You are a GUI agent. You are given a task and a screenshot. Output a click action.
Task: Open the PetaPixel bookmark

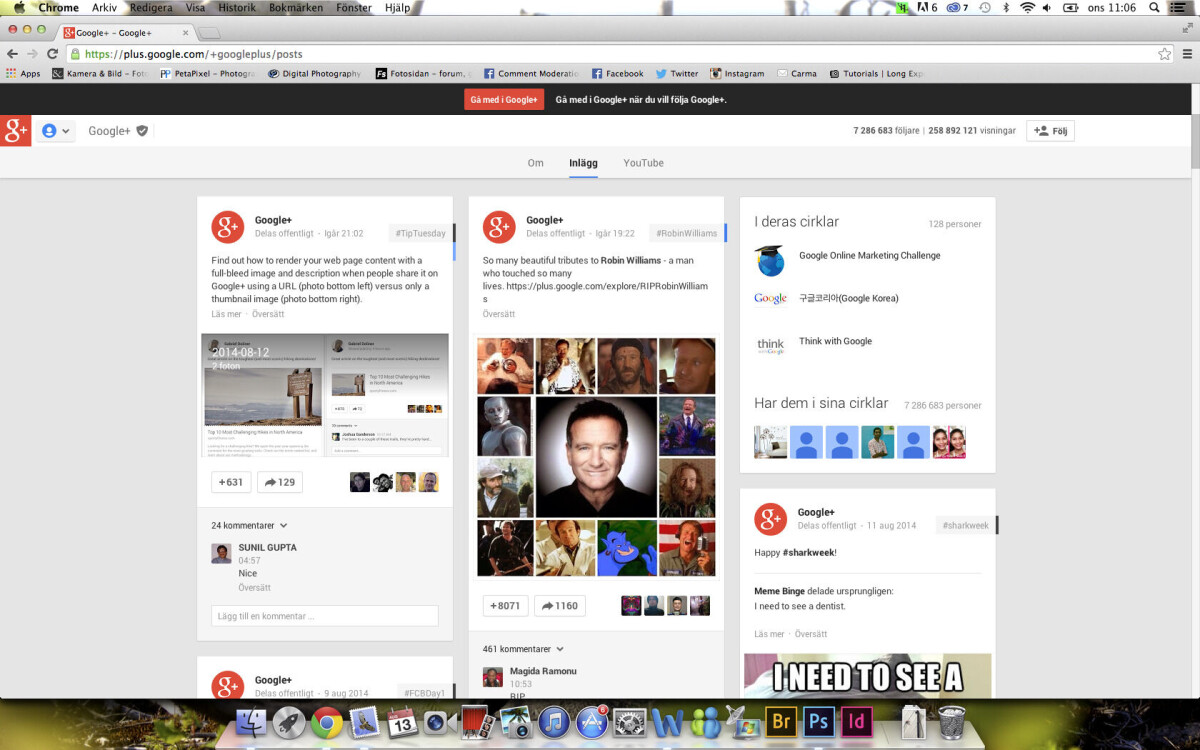point(208,73)
